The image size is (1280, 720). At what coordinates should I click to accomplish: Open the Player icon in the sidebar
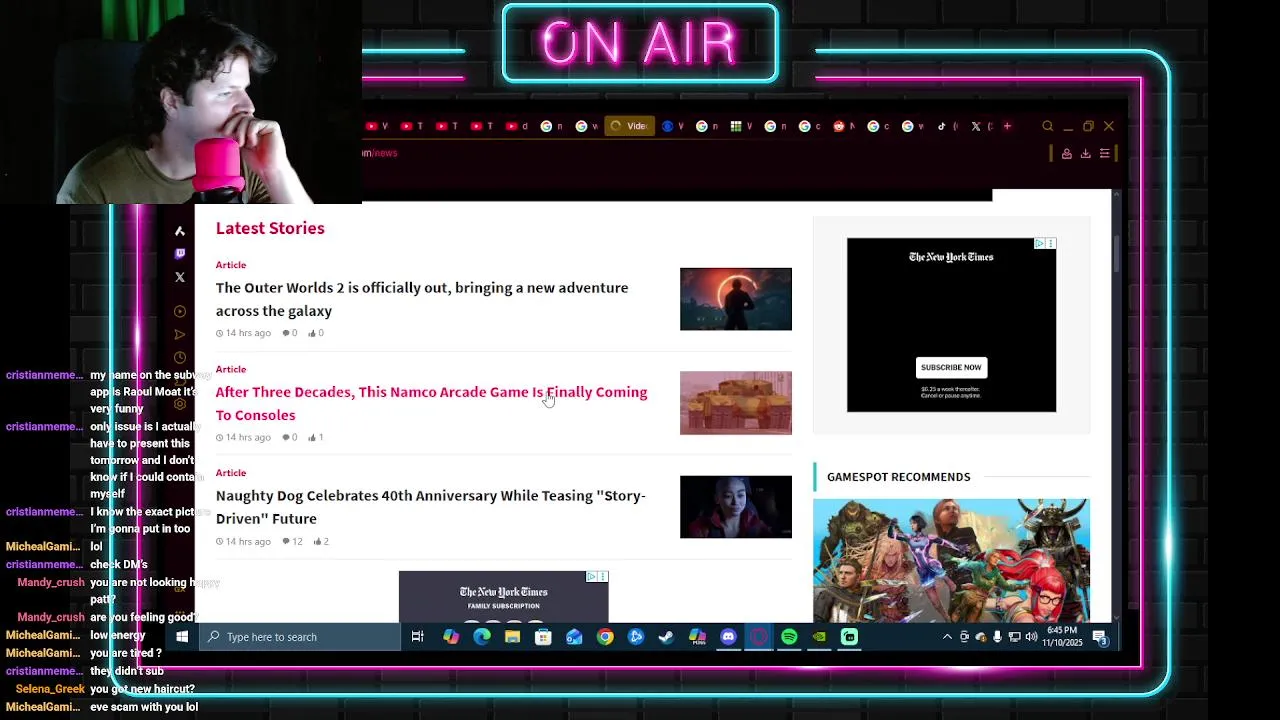click(180, 311)
